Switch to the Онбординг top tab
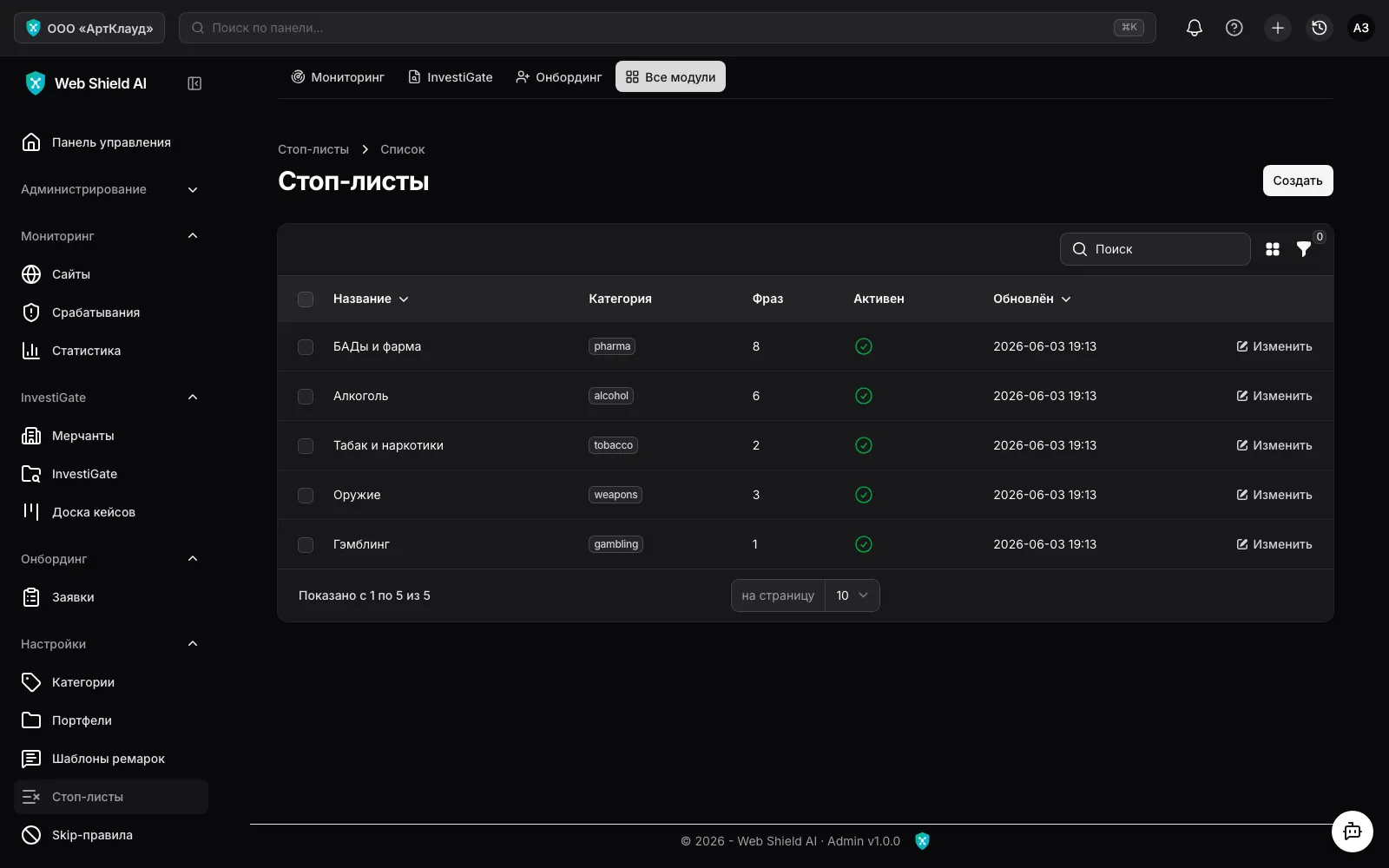Image resolution: width=1389 pixels, height=868 pixels. [559, 77]
